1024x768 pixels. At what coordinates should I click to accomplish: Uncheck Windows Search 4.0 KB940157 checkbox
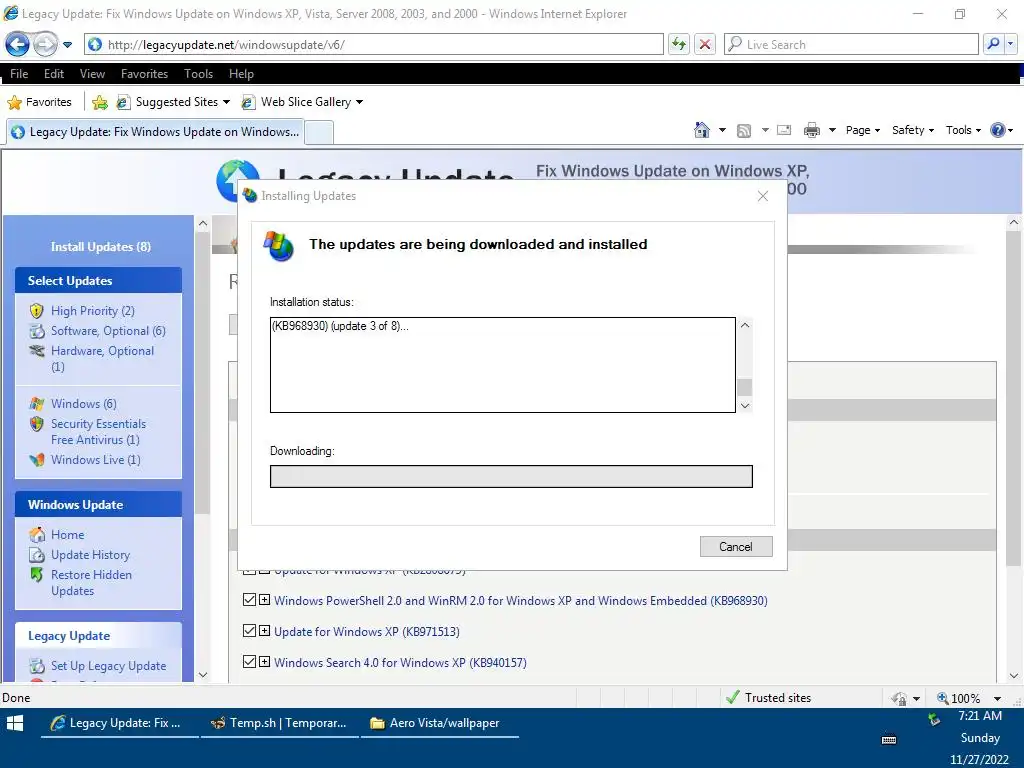point(249,662)
